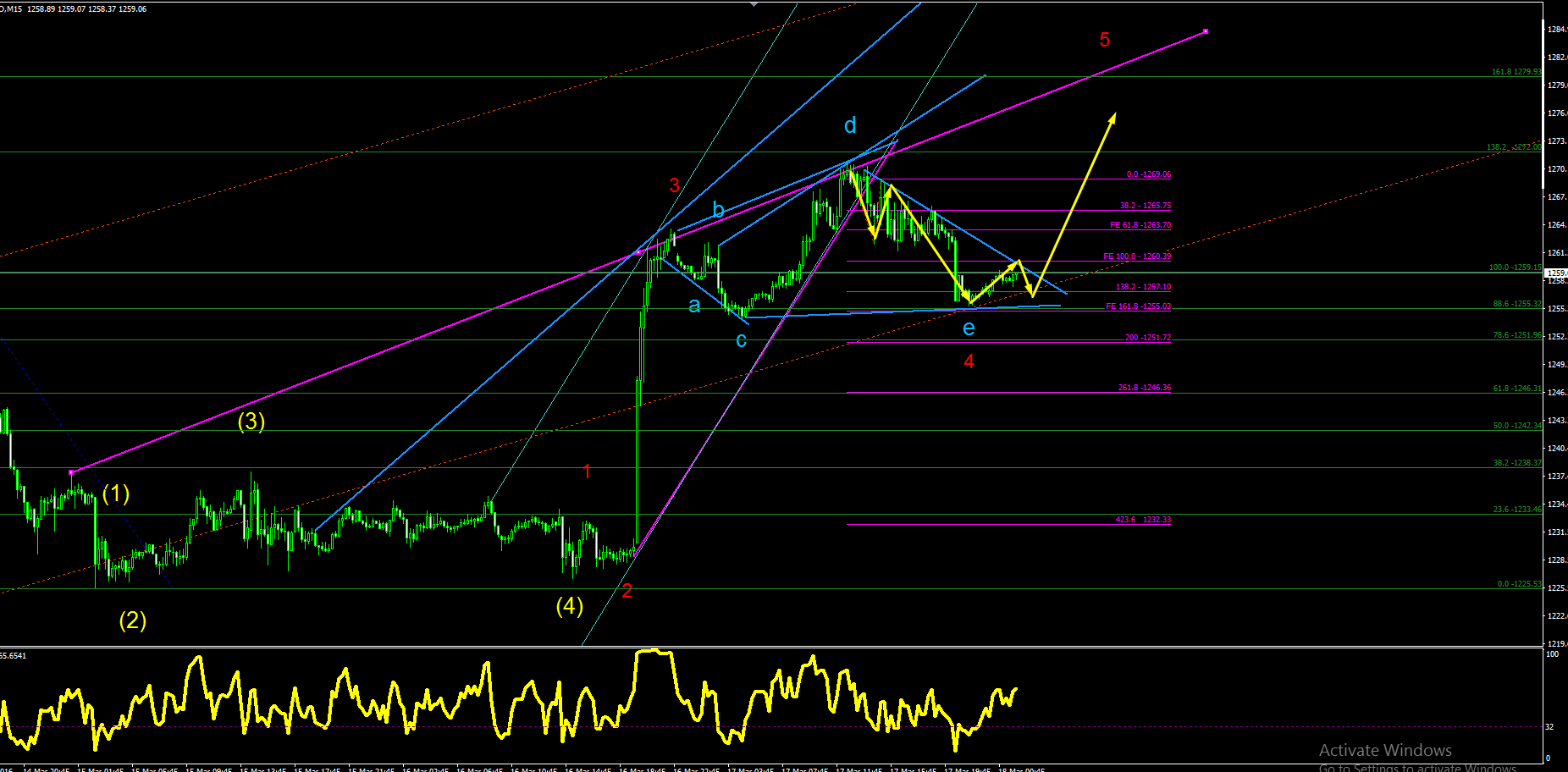Select the cyan sub-wave label b
The height and width of the screenshot is (772, 1568).
point(718,210)
